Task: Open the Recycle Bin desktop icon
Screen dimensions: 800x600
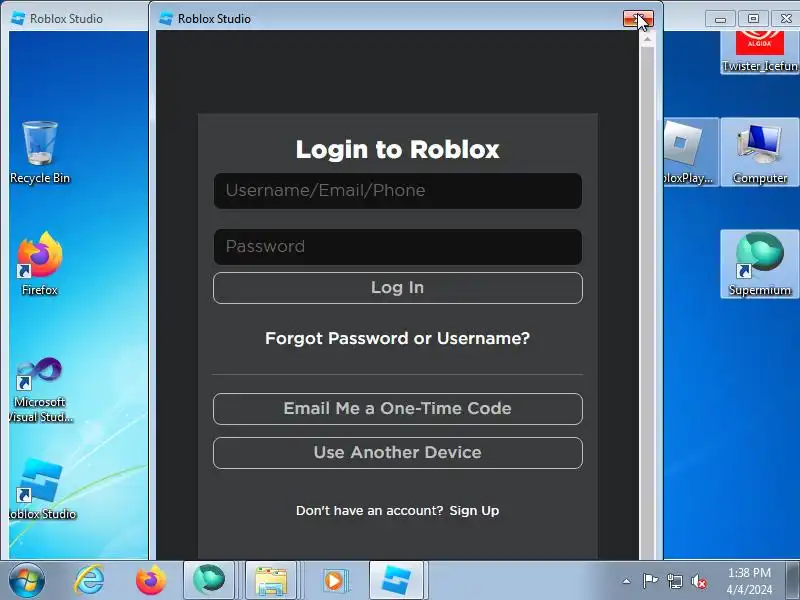Action: (40, 152)
